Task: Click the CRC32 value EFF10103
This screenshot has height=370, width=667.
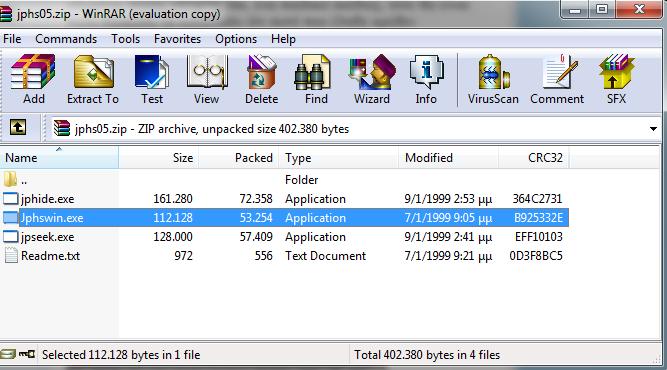Action: tap(539, 236)
